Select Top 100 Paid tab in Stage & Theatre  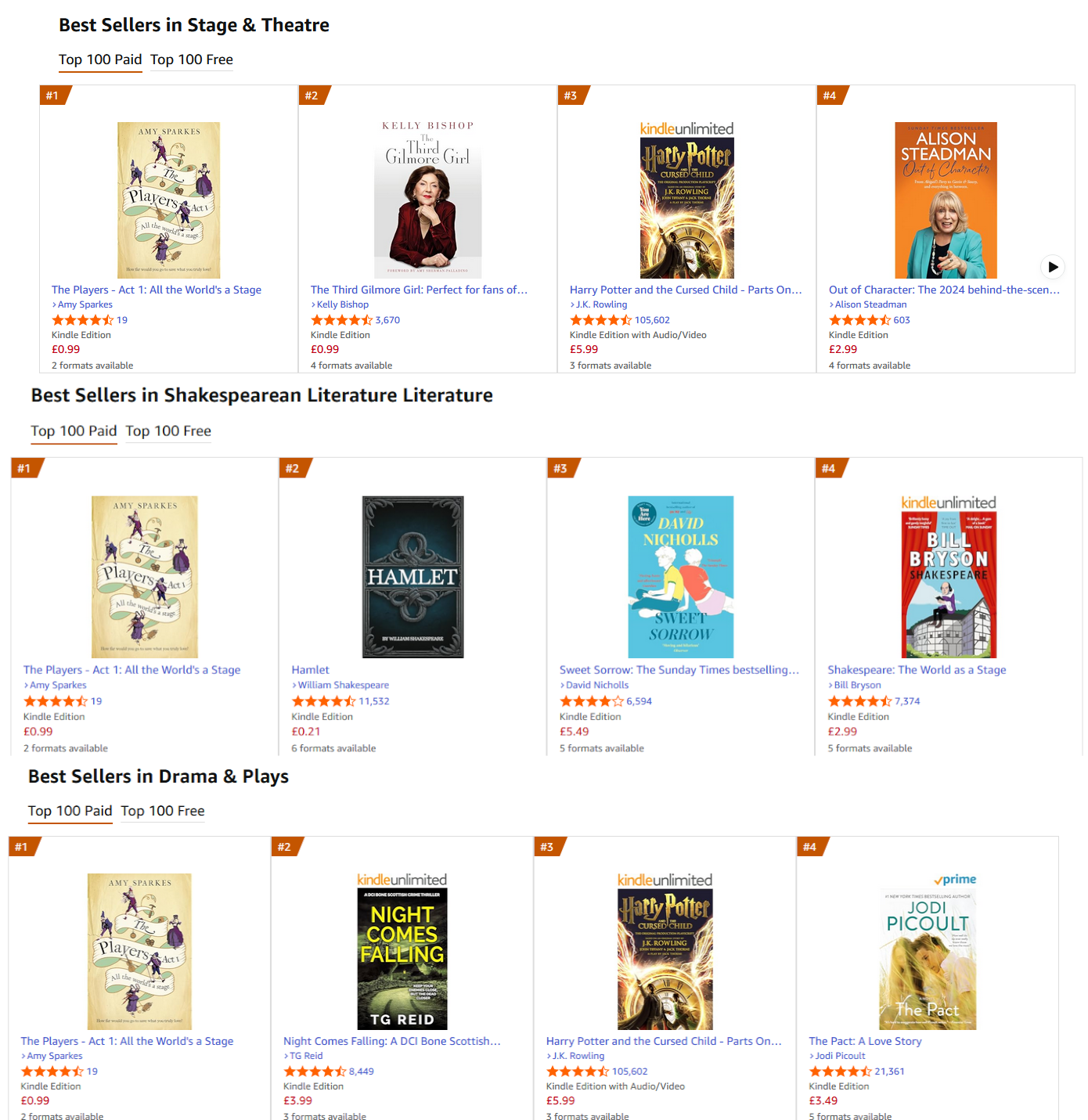(x=100, y=59)
